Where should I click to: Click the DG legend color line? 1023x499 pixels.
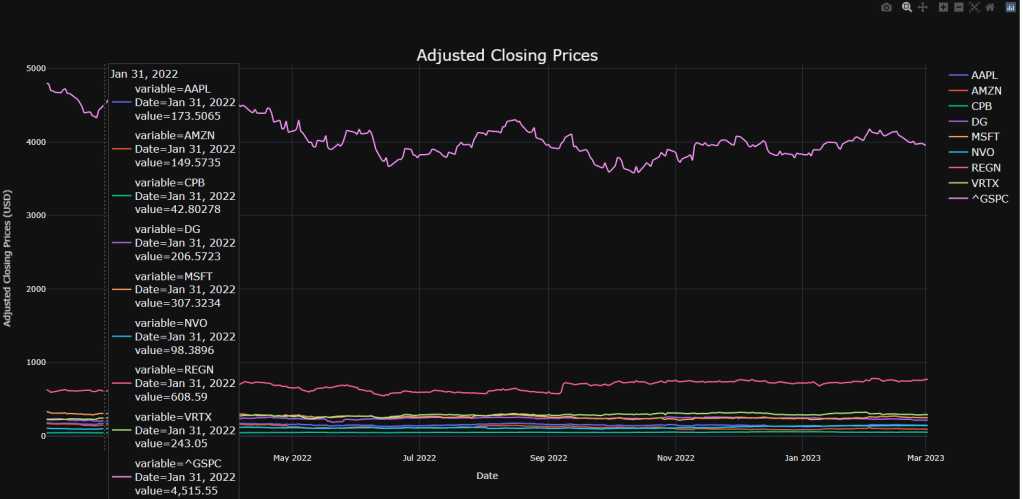coord(956,122)
